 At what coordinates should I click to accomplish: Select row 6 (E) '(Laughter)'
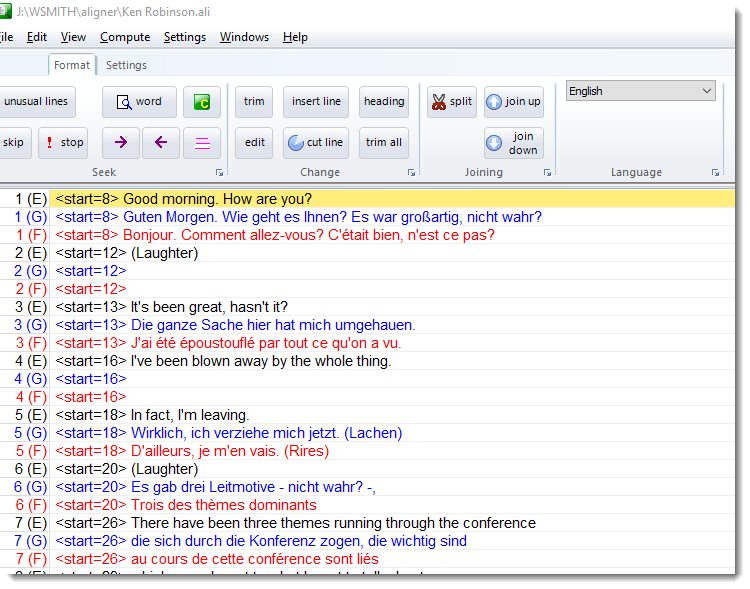click(367, 469)
